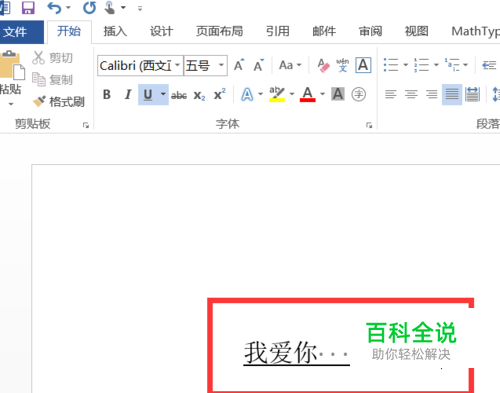
Task: Customize the Quick Access Toolbar
Action: pyautogui.click(x=140, y=8)
